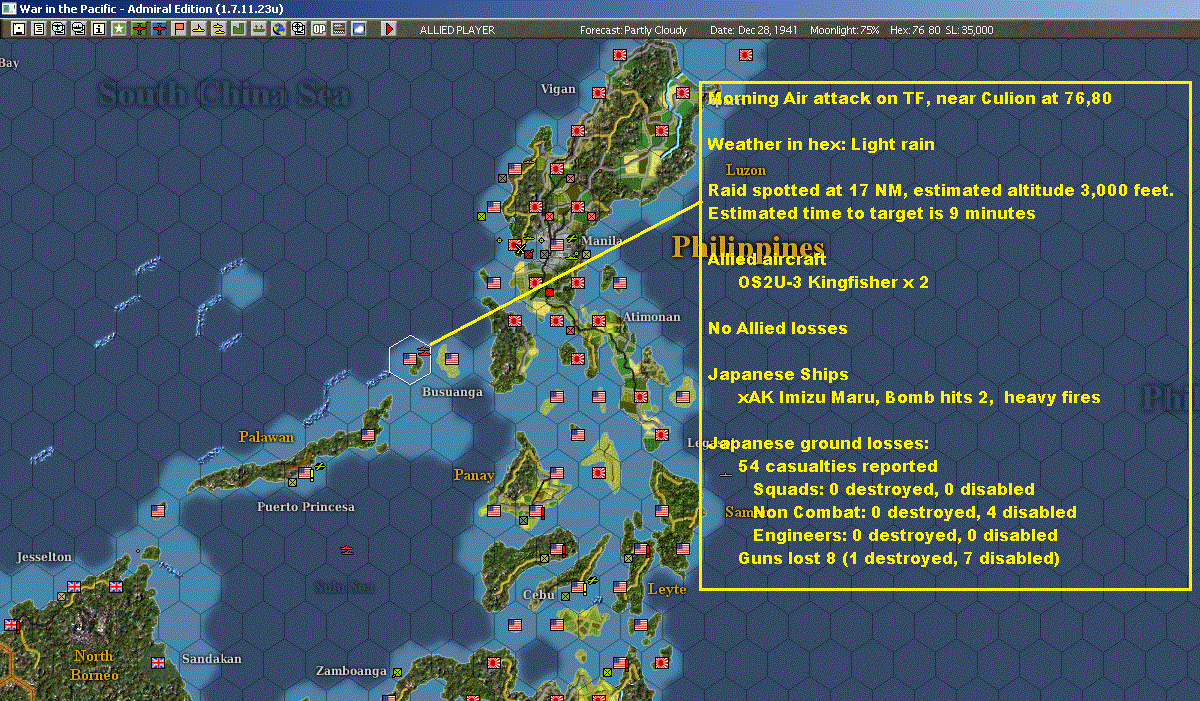This screenshot has width=1200, height=701.
Task: Click the 'Puerto Princesa' map label
Action: click(x=306, y=507)
